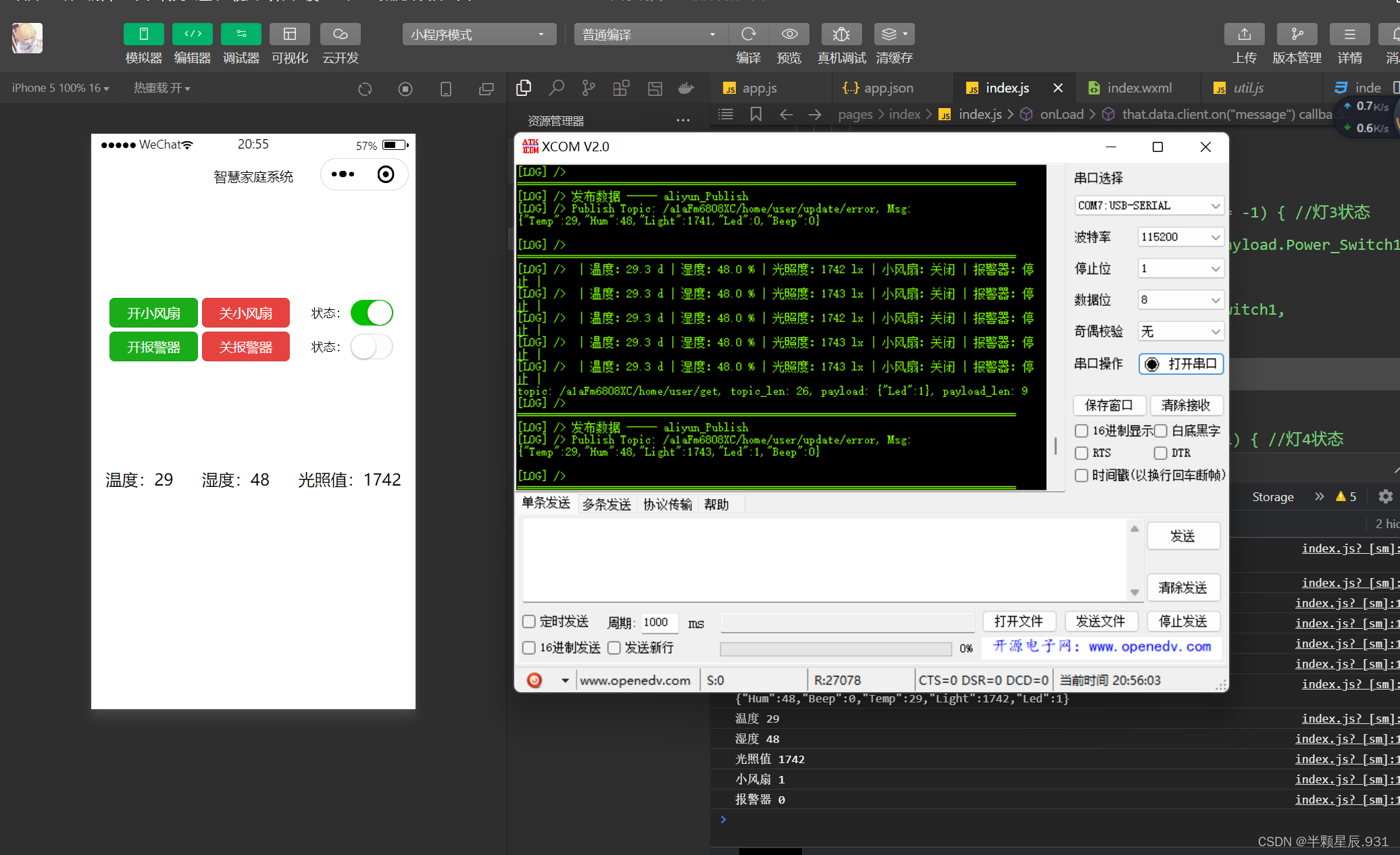Switch to the 多条发送 tab

tap(606, 504)
